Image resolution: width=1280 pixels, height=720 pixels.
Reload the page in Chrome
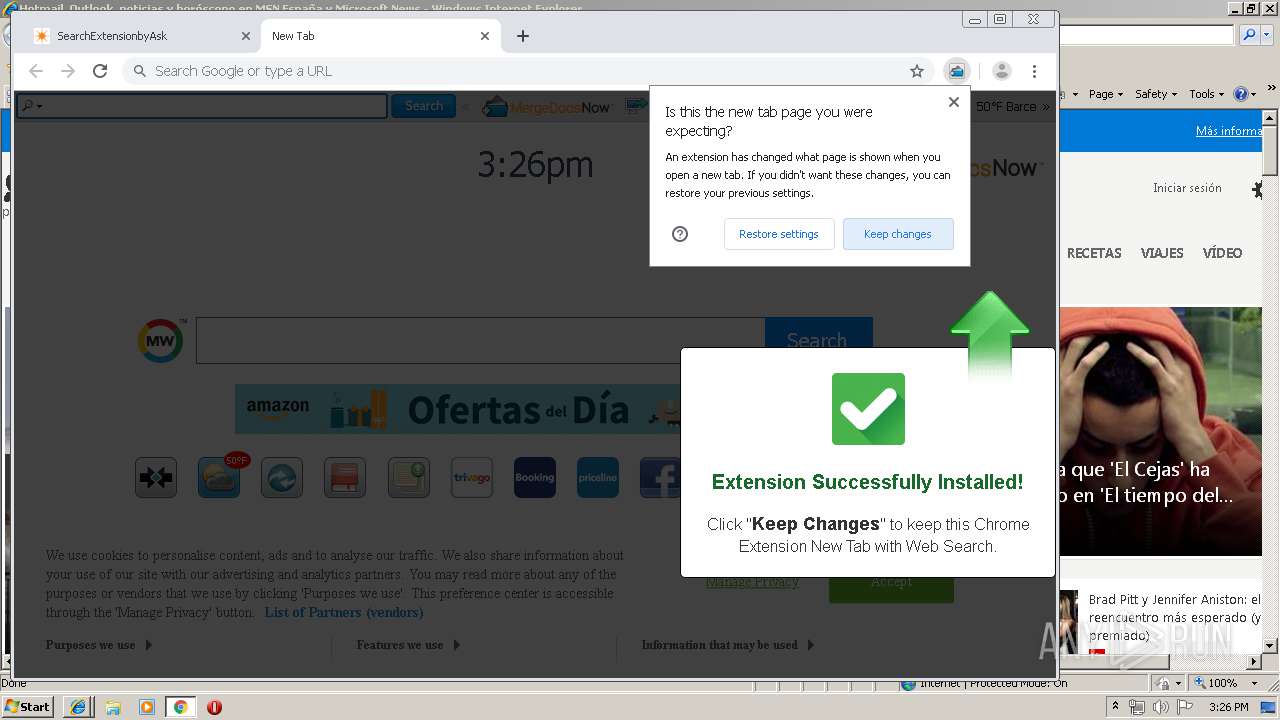pos(100,71)
